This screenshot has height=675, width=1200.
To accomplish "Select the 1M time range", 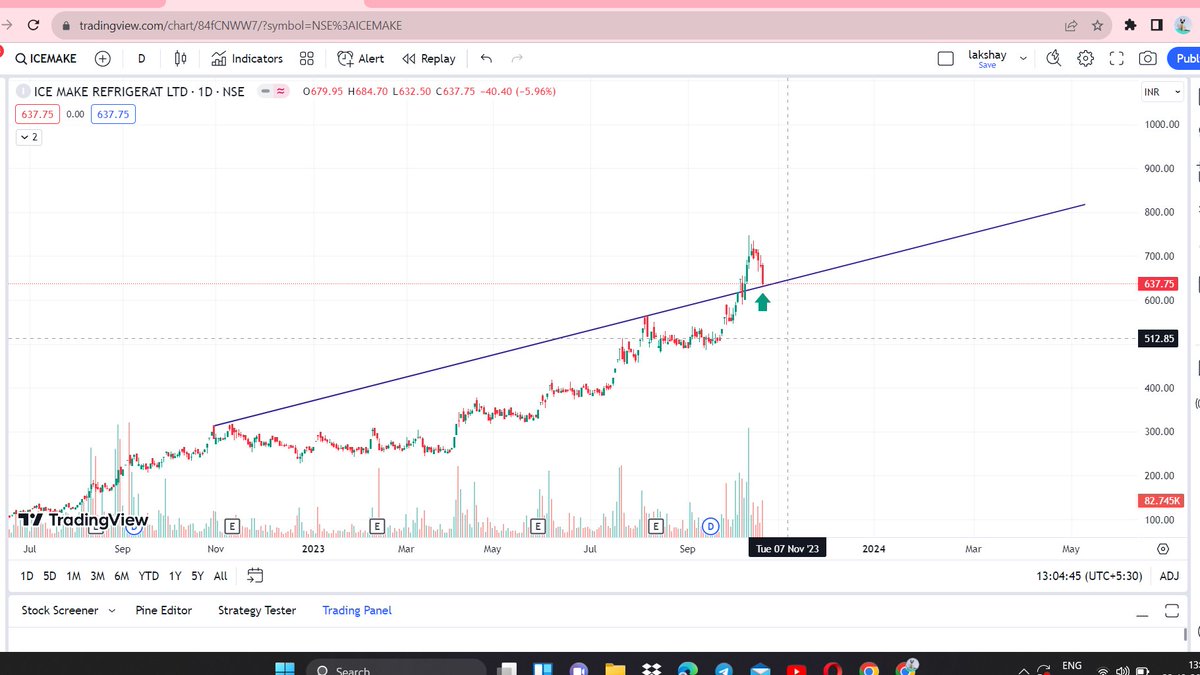I will point(74,576).
